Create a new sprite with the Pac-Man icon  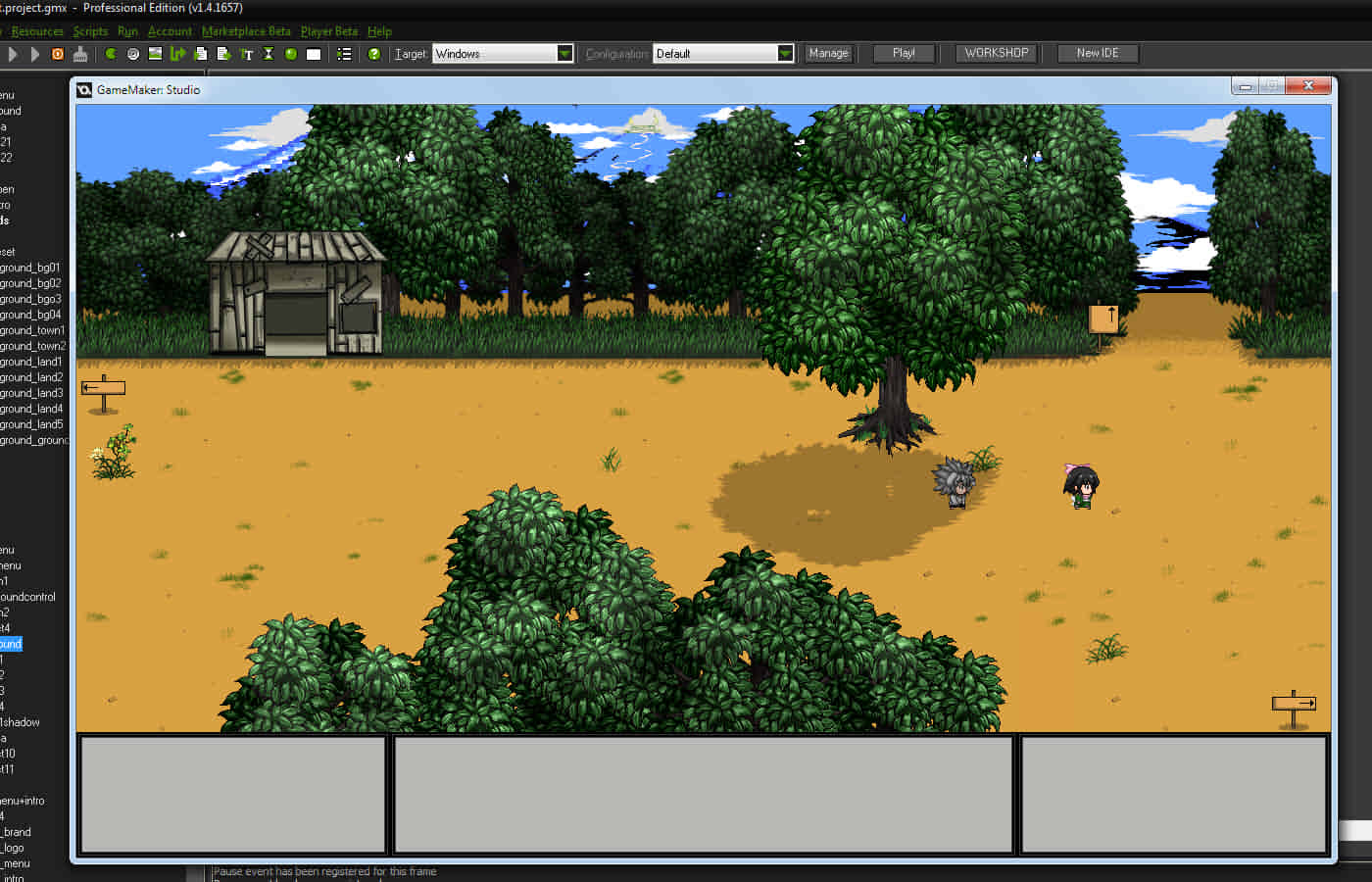click(x=111, y=54)
